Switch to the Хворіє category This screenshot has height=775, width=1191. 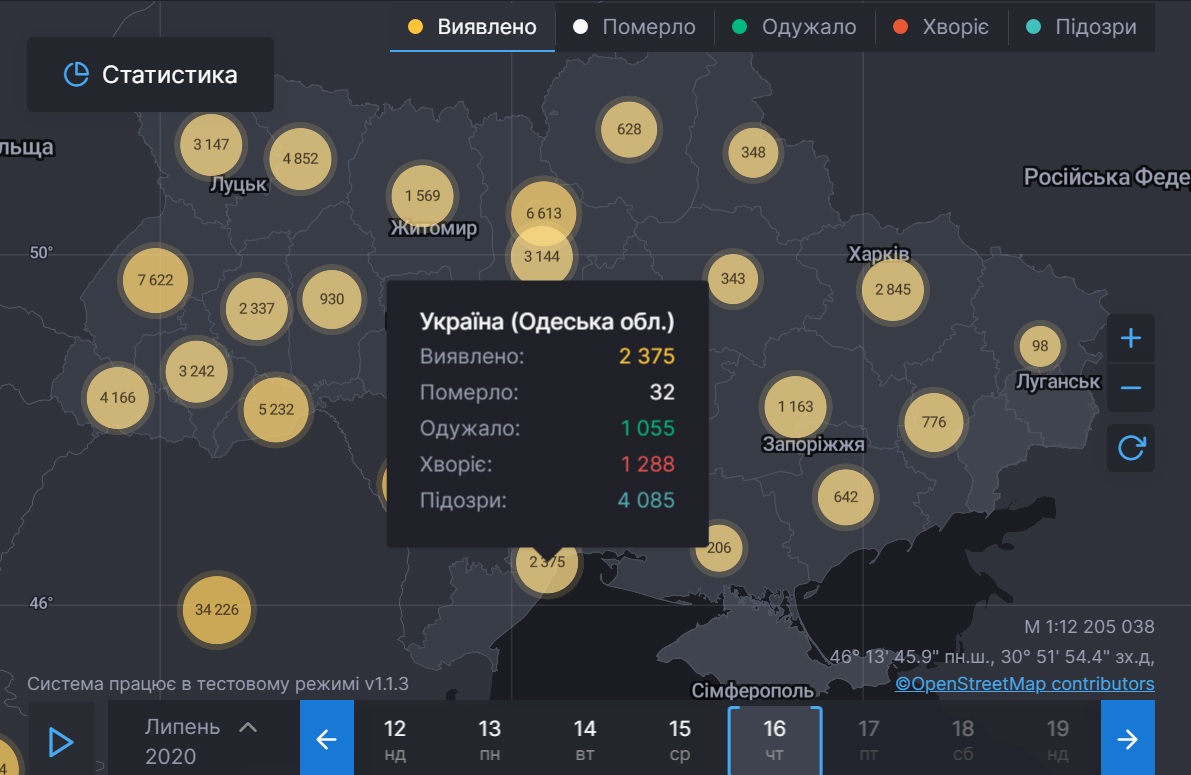coord(941,27)
